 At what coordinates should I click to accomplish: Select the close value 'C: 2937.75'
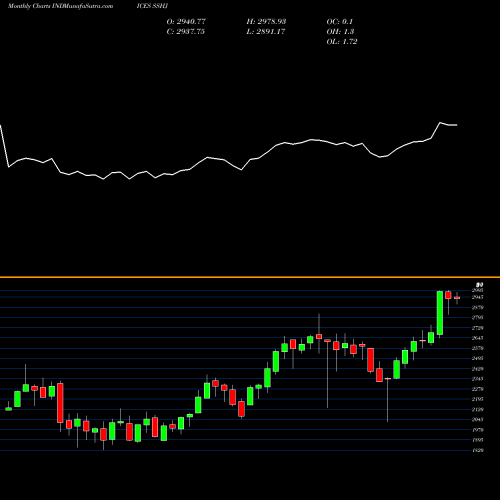point(186,32)
